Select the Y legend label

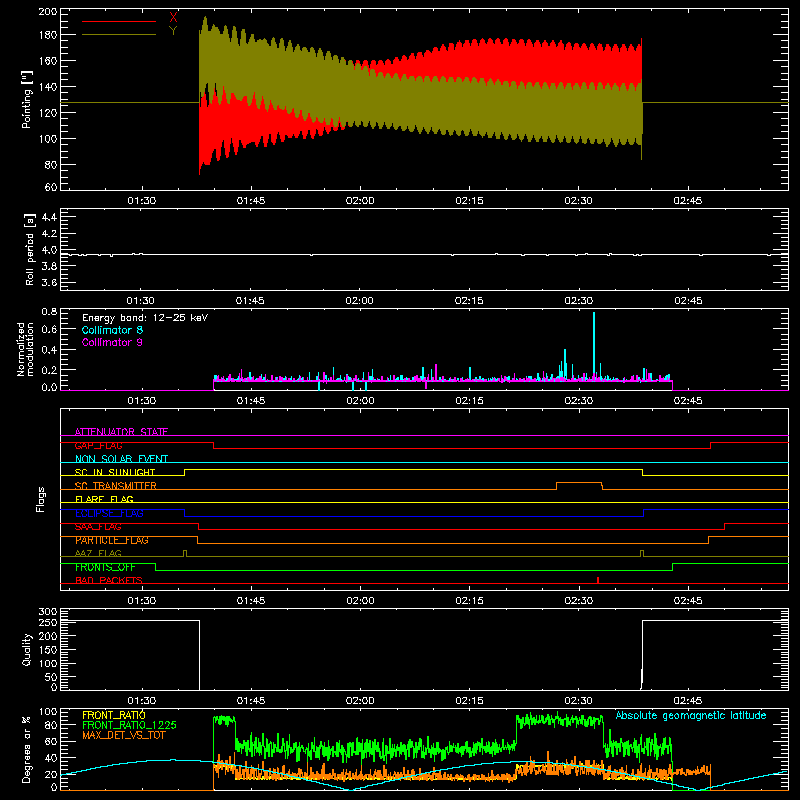click(x=173, y=31)
